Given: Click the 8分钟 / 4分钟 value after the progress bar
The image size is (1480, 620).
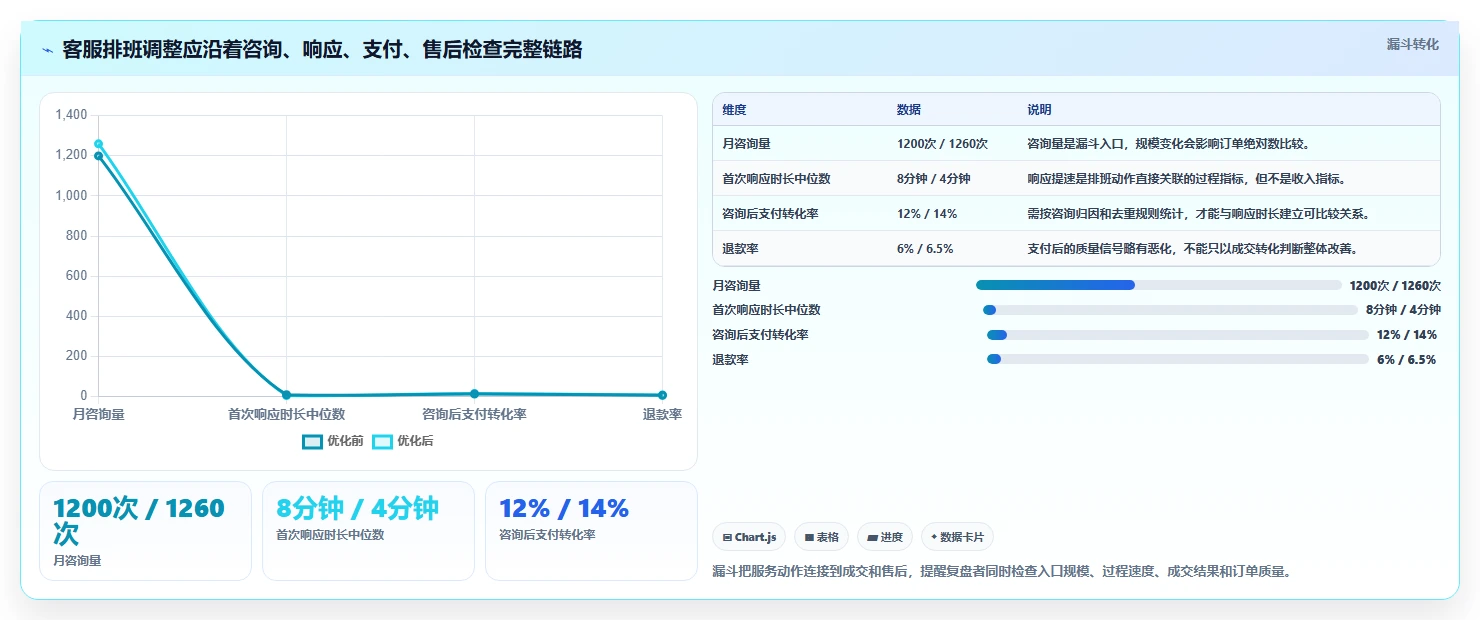Looking at the screenshot, I should (x=1403, y=310).
